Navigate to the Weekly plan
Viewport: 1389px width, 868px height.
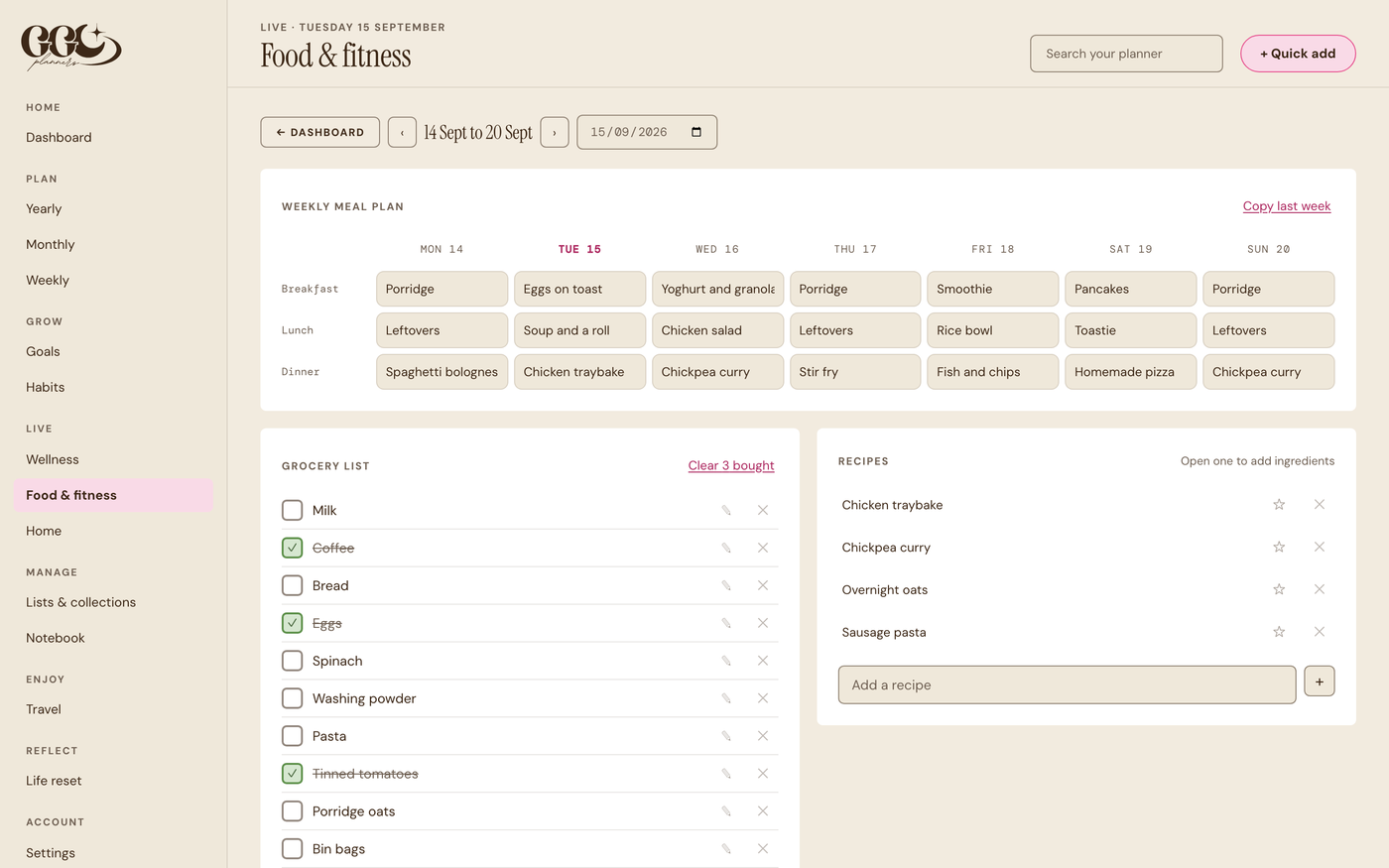(x=48, y=281)
